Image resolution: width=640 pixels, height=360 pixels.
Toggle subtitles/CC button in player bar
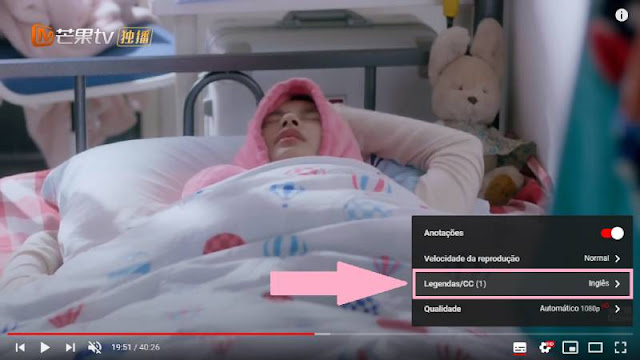point(520,348)
